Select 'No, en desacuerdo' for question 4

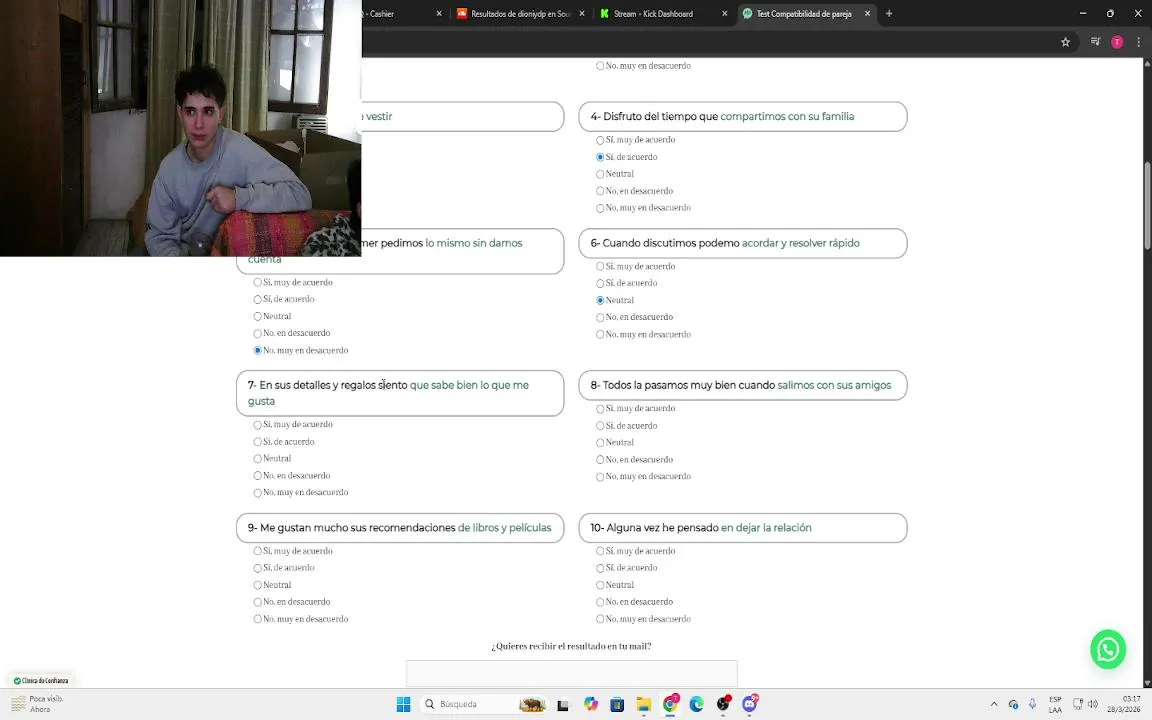600,191
